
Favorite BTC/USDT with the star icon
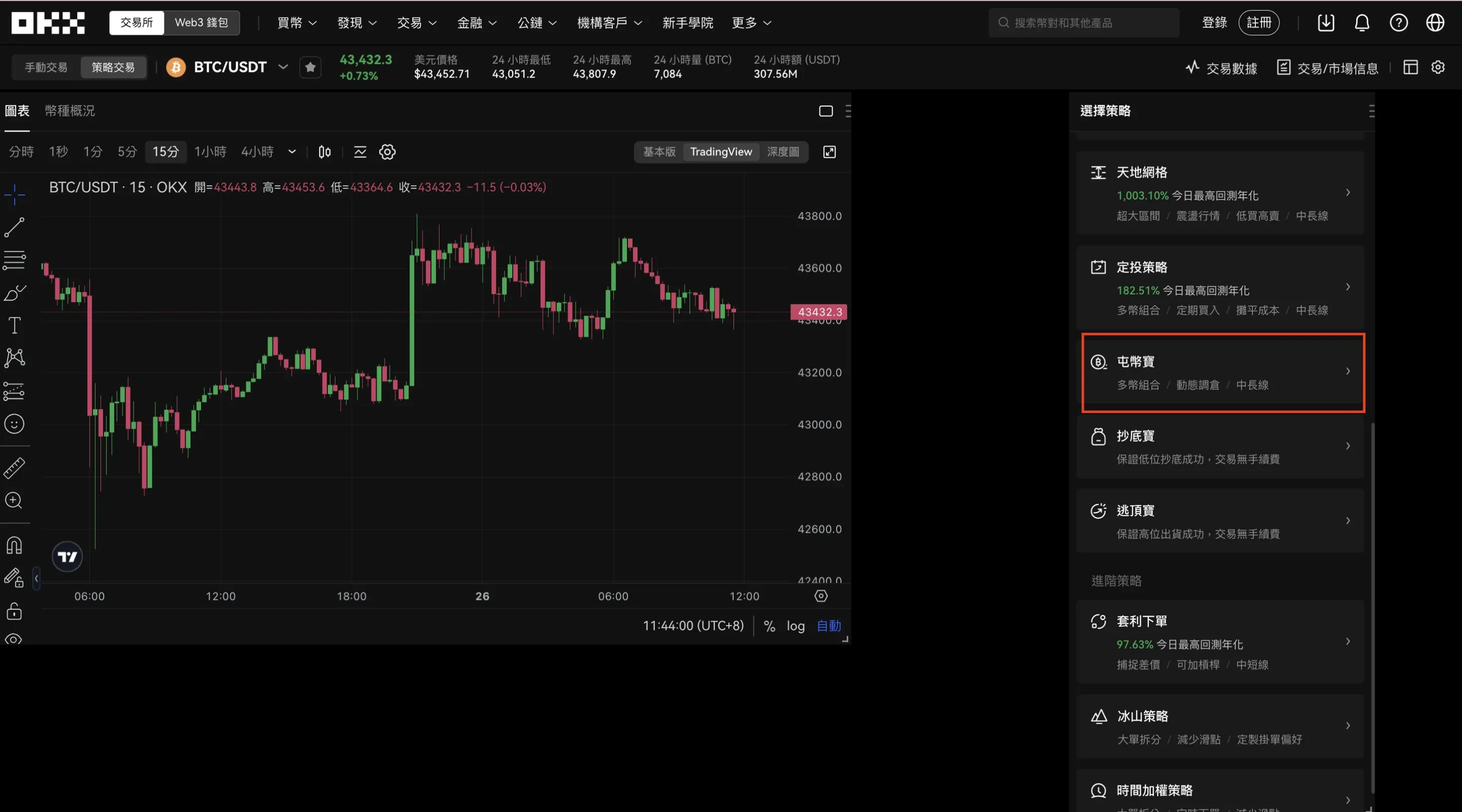pyautogui.click(x=311, y=67)
